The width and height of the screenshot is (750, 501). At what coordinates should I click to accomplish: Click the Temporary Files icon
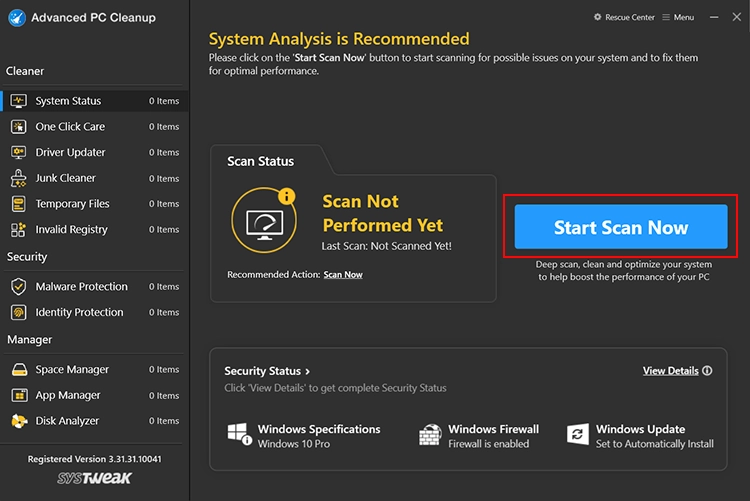pos(18,204)
